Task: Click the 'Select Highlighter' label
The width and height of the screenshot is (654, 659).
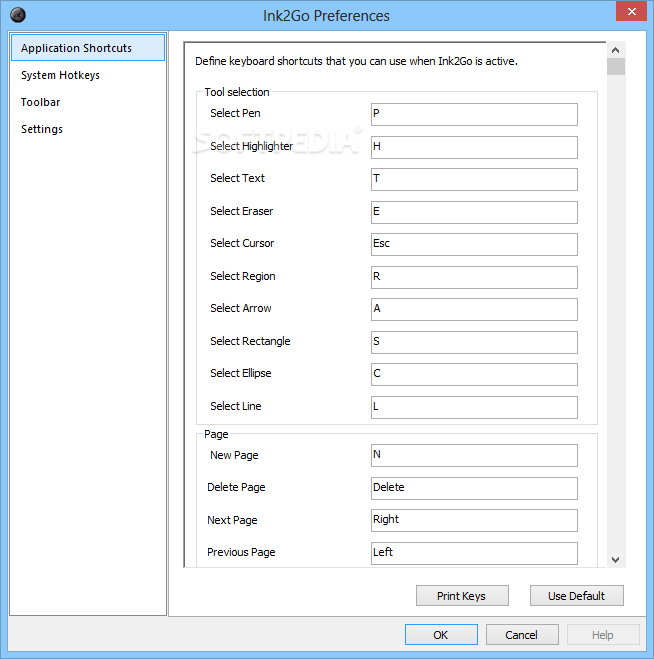Action: pos(251,146)
